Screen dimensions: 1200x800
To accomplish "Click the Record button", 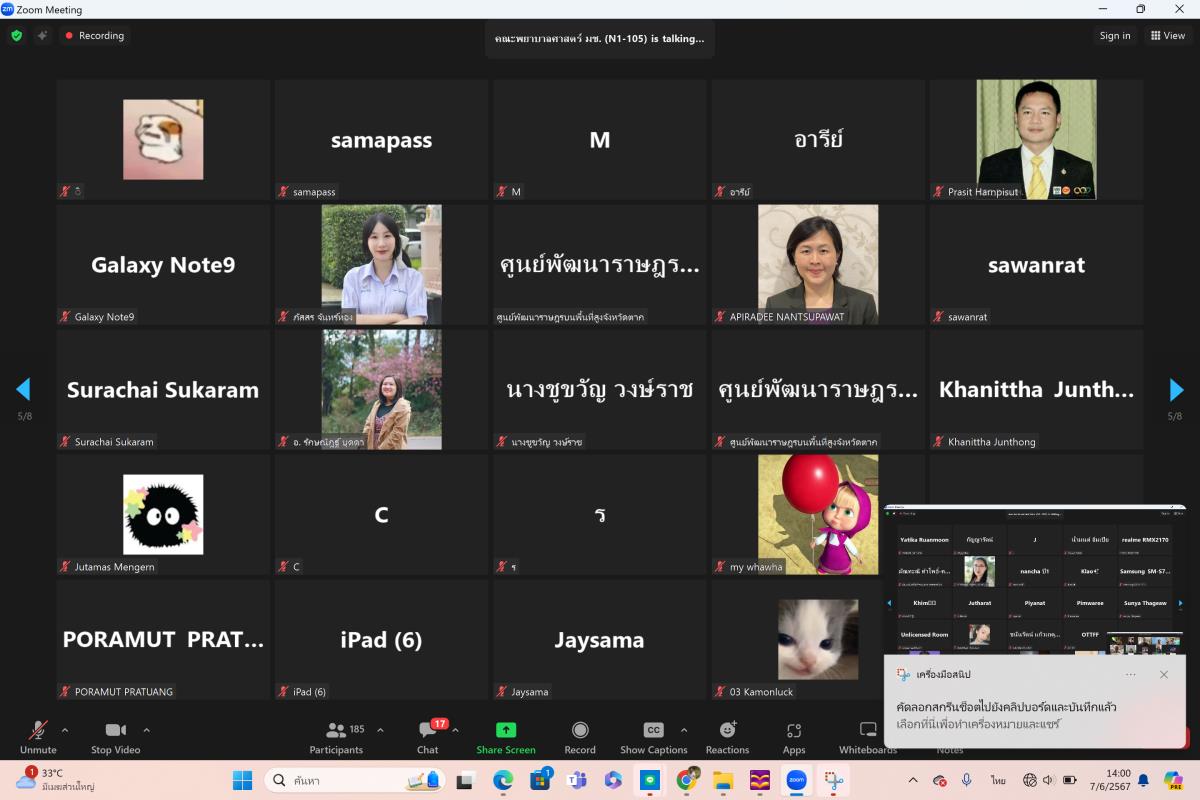I will (580, 736).
